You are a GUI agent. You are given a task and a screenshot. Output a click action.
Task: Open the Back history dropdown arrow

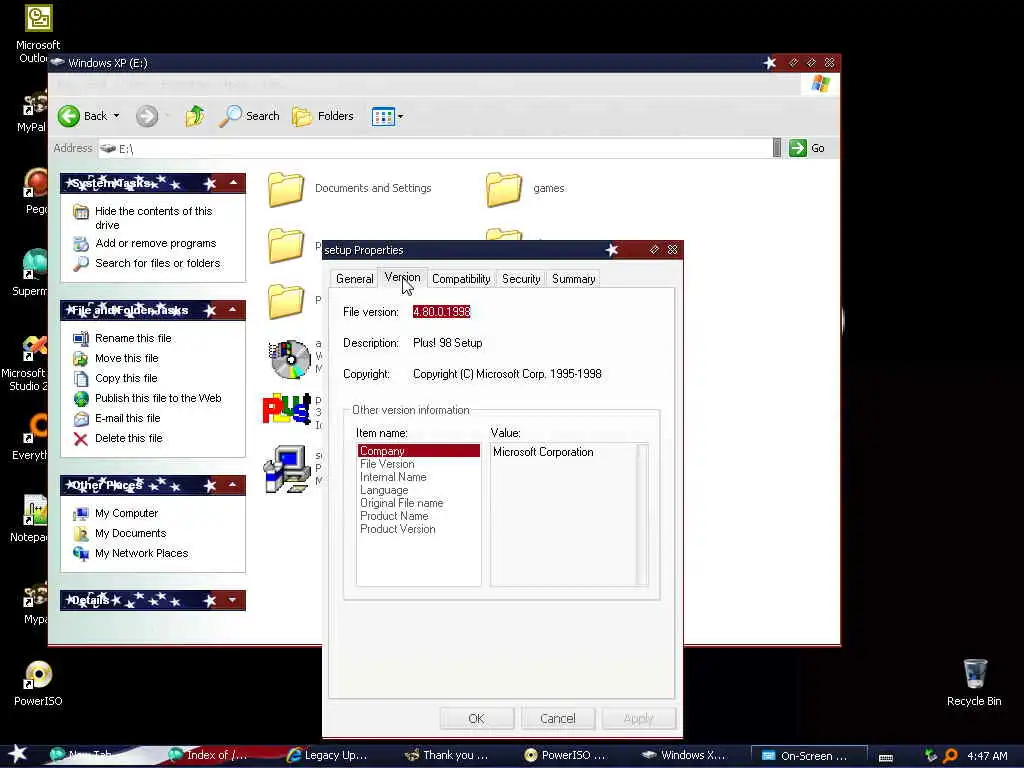point(116,116)
